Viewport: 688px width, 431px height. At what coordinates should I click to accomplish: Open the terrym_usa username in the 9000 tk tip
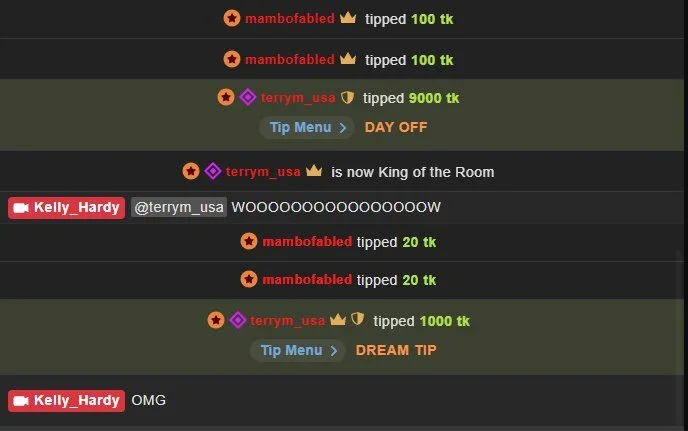tap(298, 98)
